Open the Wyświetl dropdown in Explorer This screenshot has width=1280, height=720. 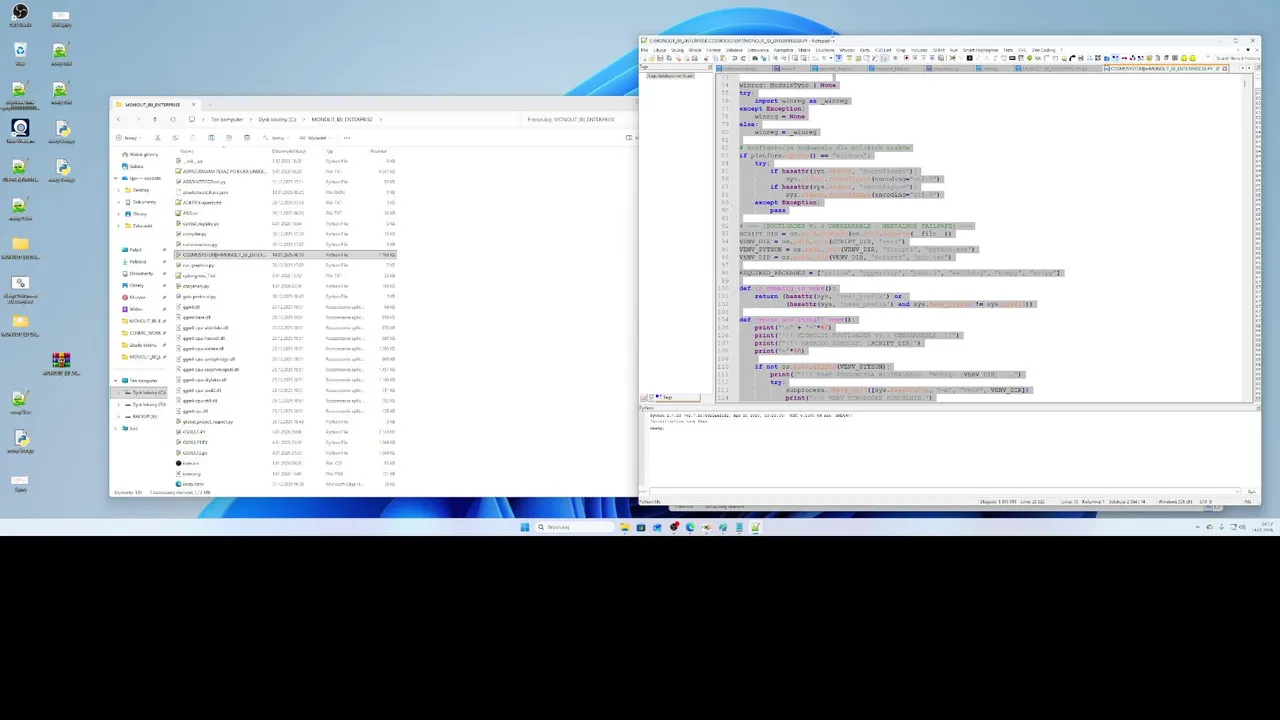316,138
